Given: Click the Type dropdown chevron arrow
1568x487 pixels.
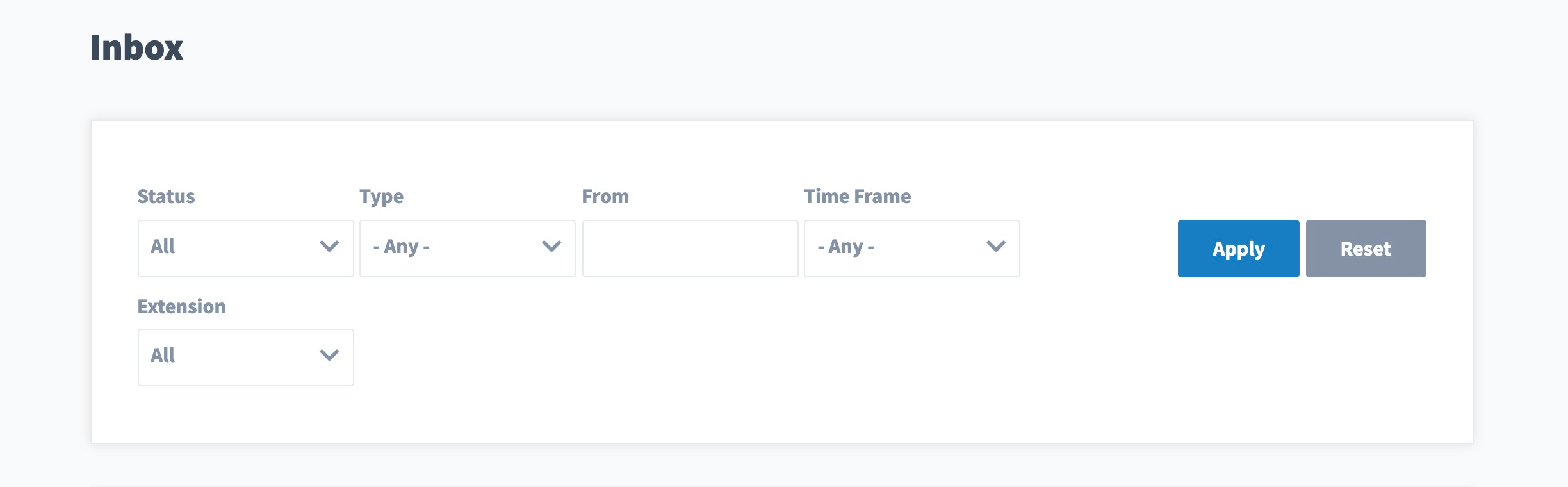Looking at the screenshot, I should [x=551, y=247].
